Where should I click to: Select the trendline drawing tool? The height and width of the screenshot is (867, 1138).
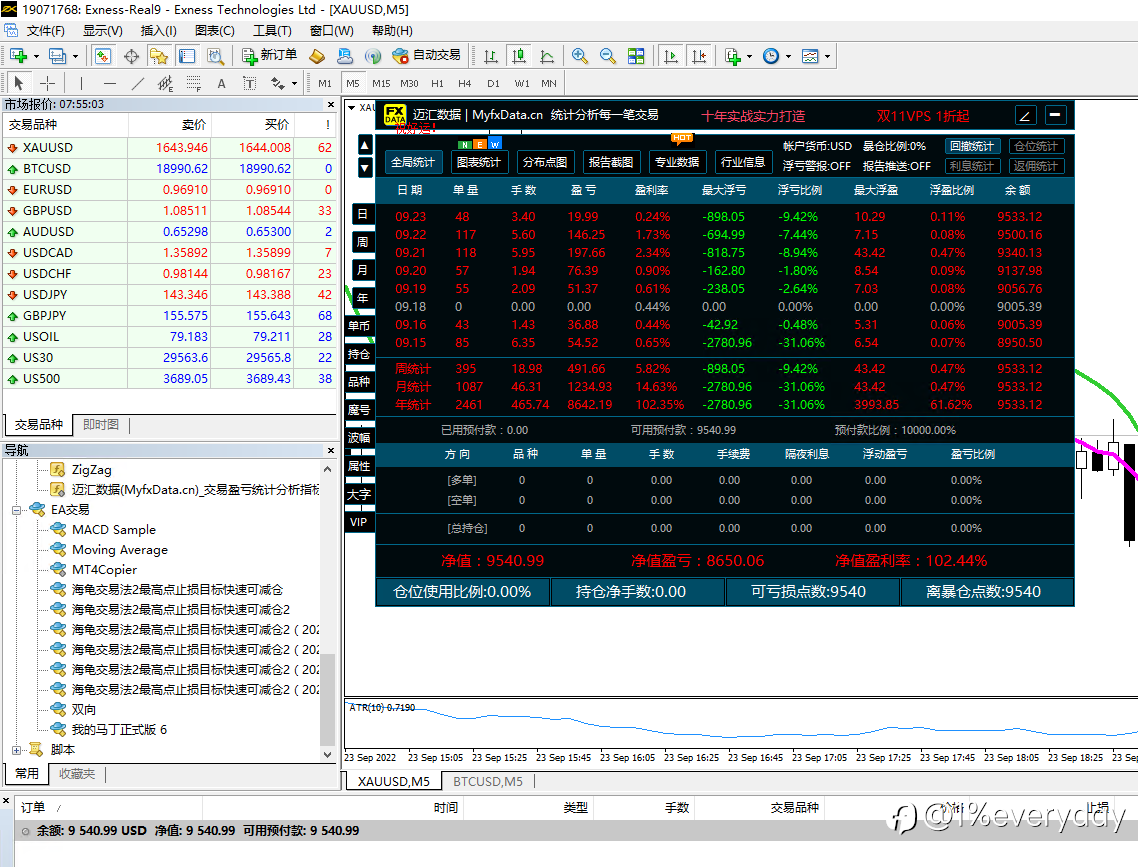[138, 83]
